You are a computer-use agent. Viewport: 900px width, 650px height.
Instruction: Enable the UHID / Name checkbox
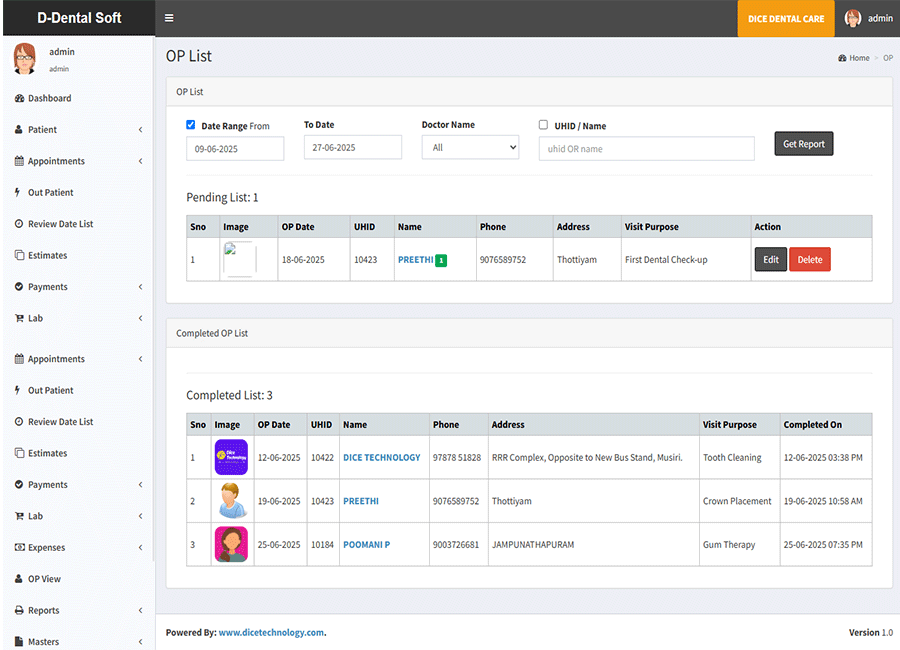pos(544,125)
